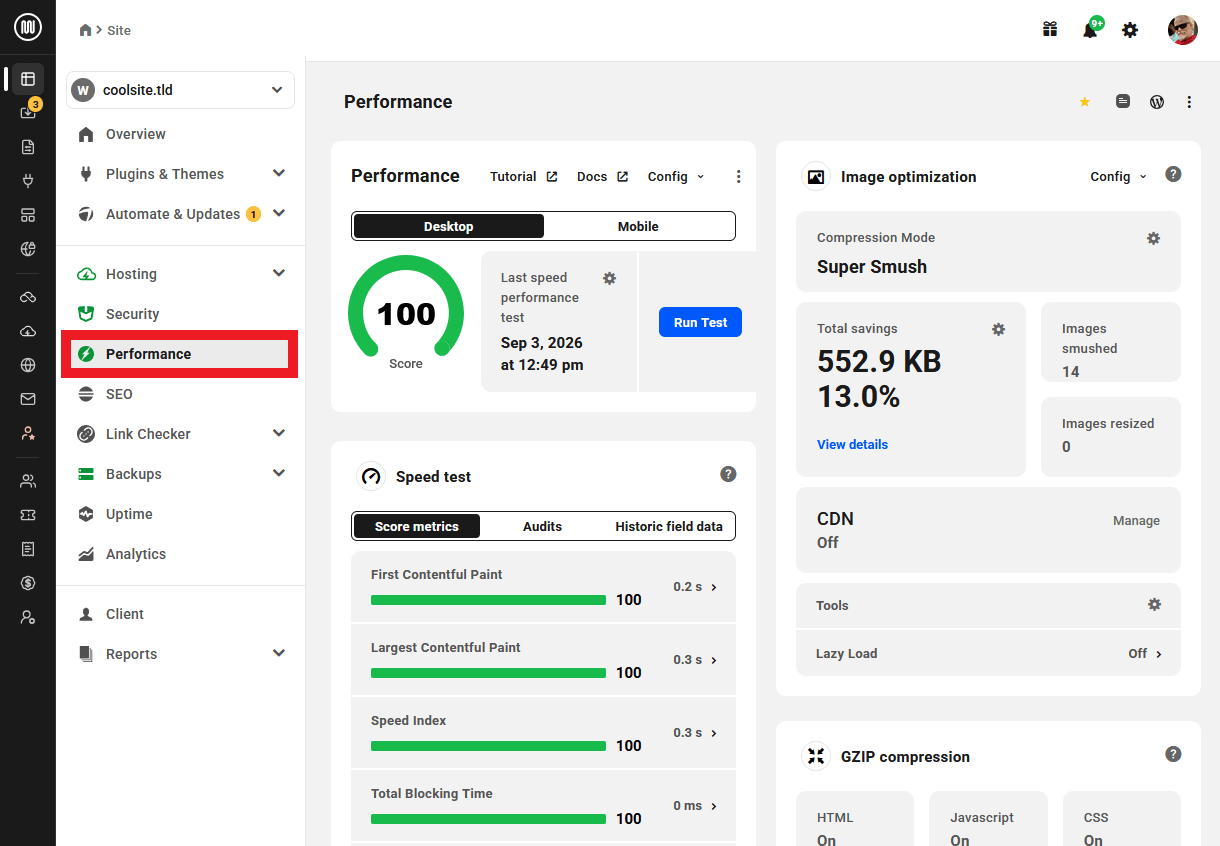Screen dimensions: 1220x846
Task: Expand Largest Contentful Paint metric row
Action: (x=544, y=660)
